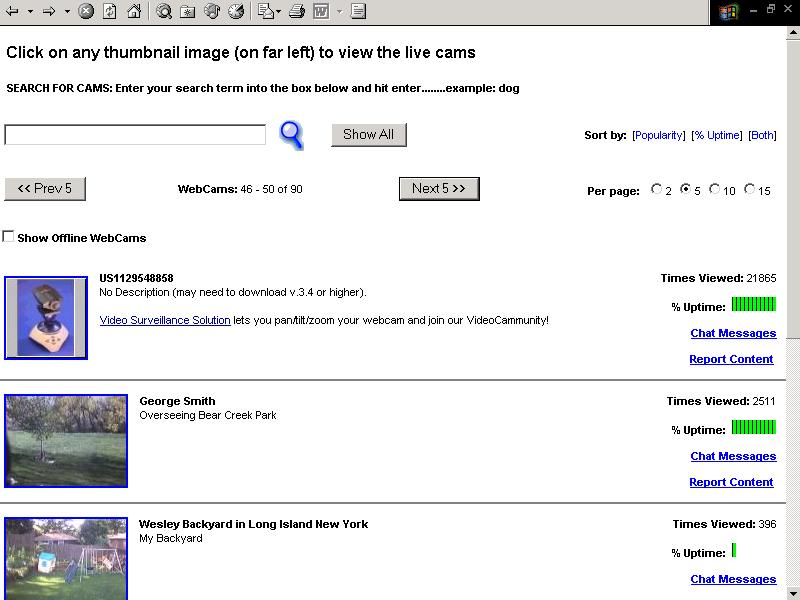Sort webcams by % Uptime

coord(716,135)
